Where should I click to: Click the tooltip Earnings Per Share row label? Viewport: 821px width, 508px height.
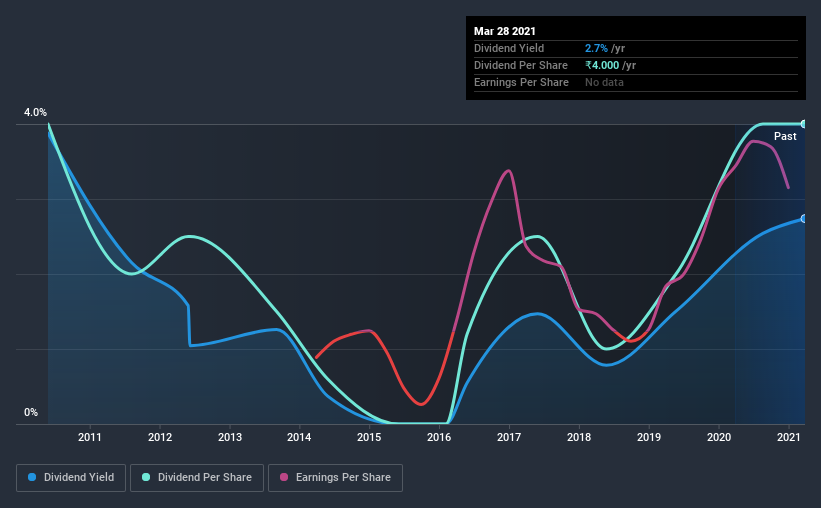point(521,82)
